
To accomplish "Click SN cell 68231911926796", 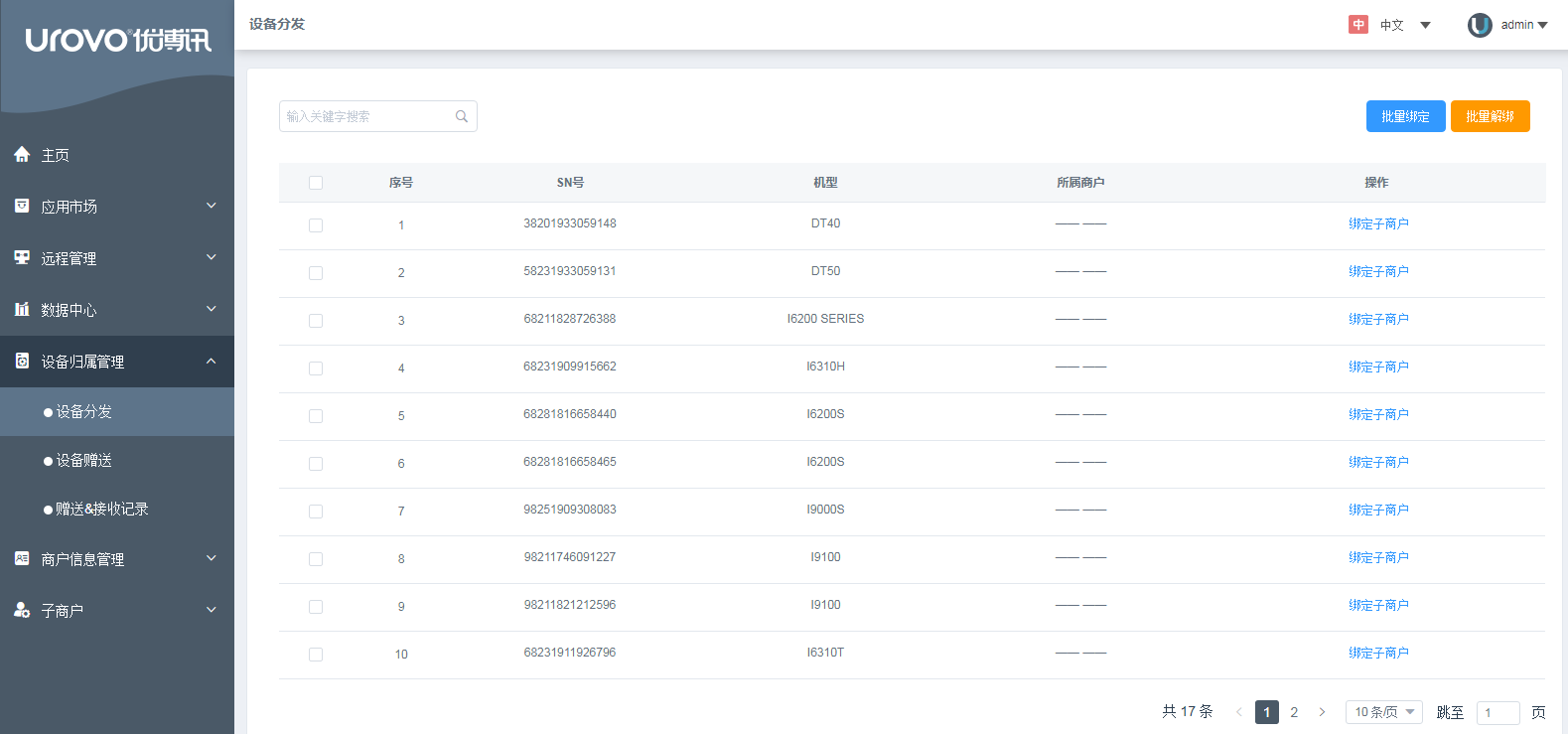I will 570,653.
